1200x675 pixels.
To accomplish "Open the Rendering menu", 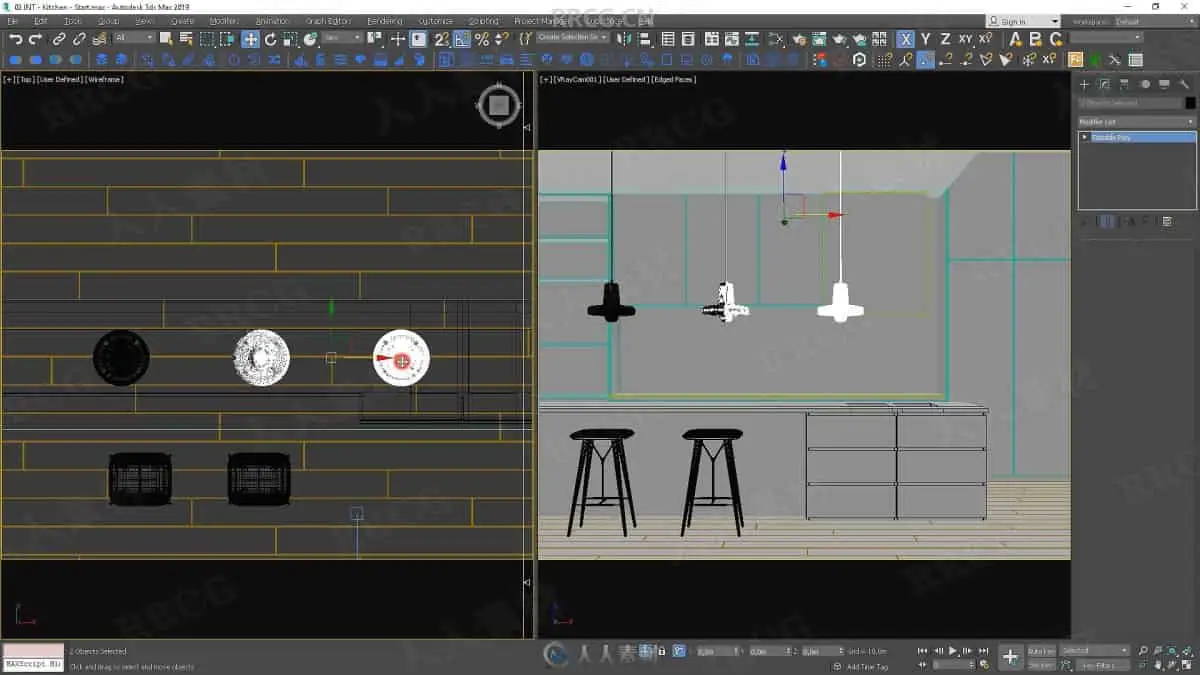I will [384, 21].
